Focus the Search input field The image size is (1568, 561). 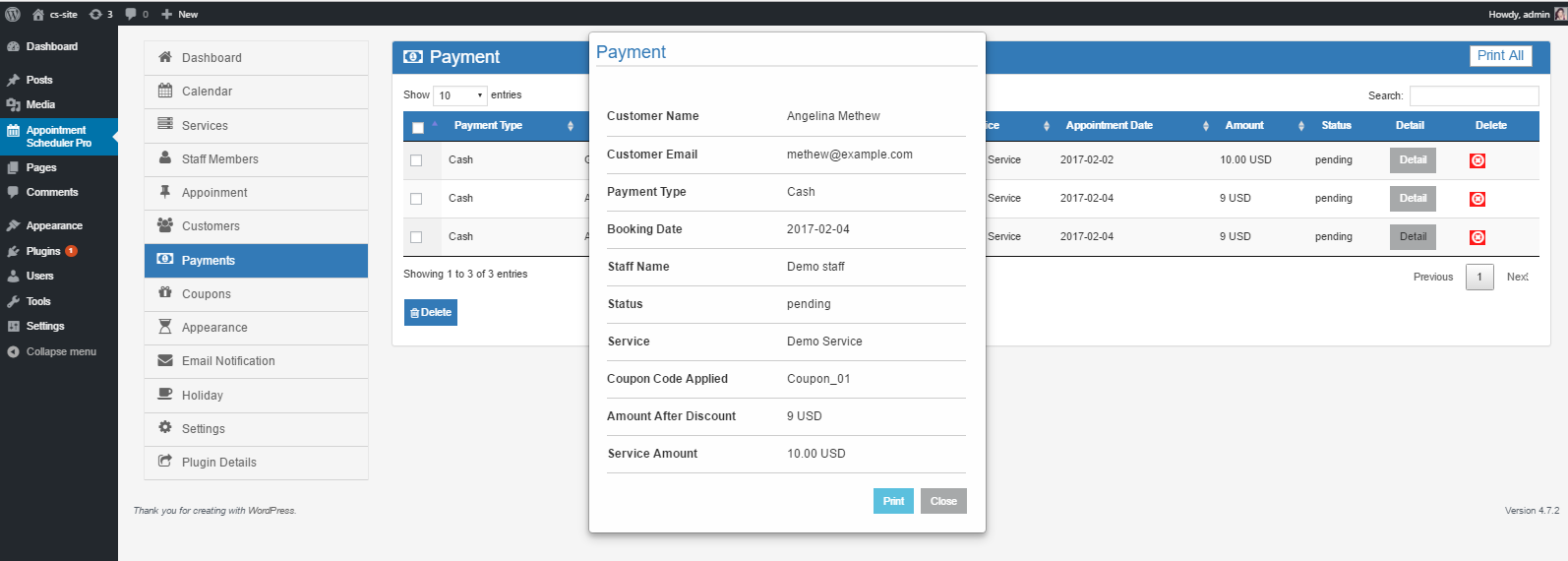[1474, 95]
